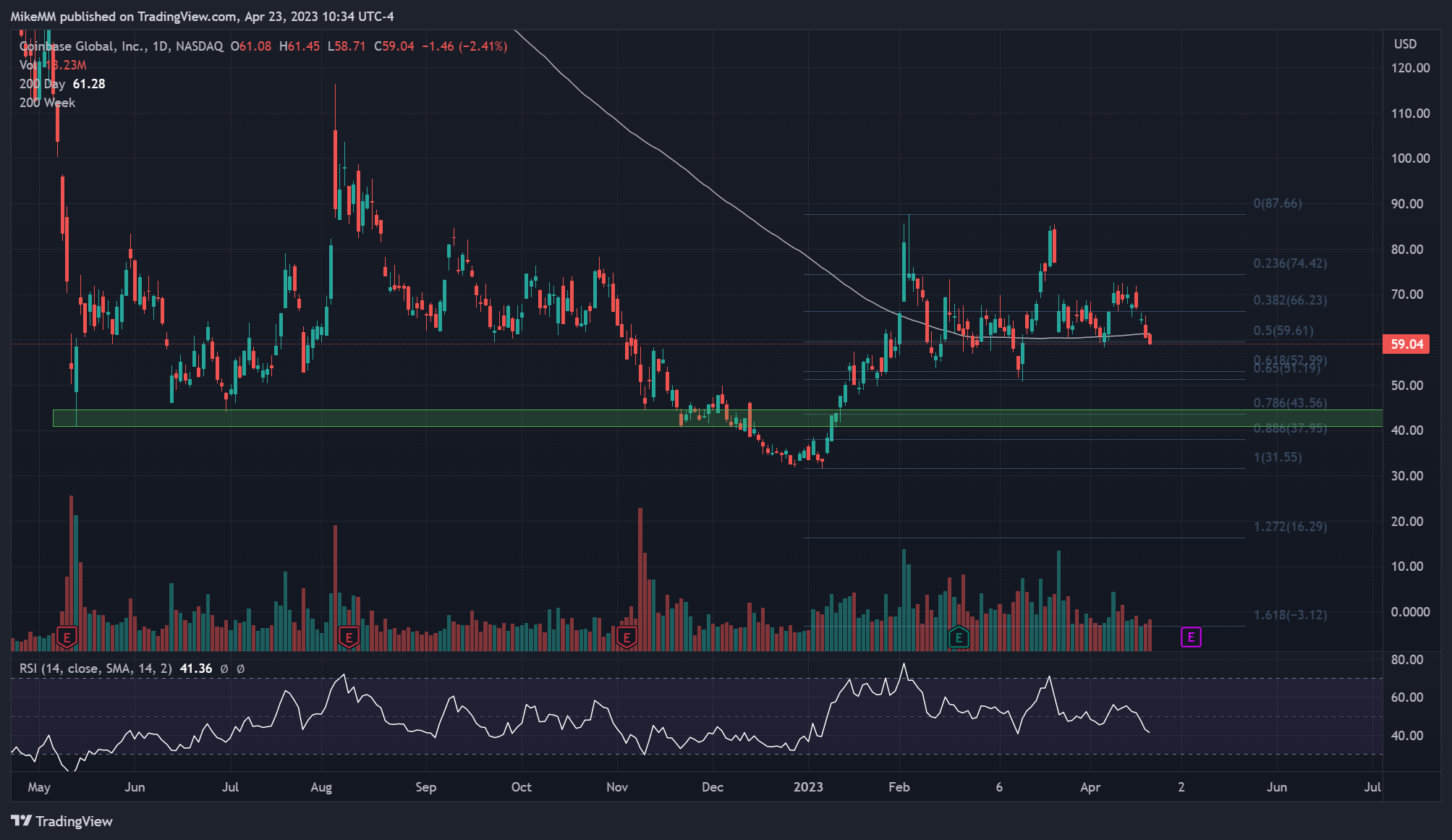Select the RSI indicator legend title
Screen dimensions: 1452x840
(95, 669)
